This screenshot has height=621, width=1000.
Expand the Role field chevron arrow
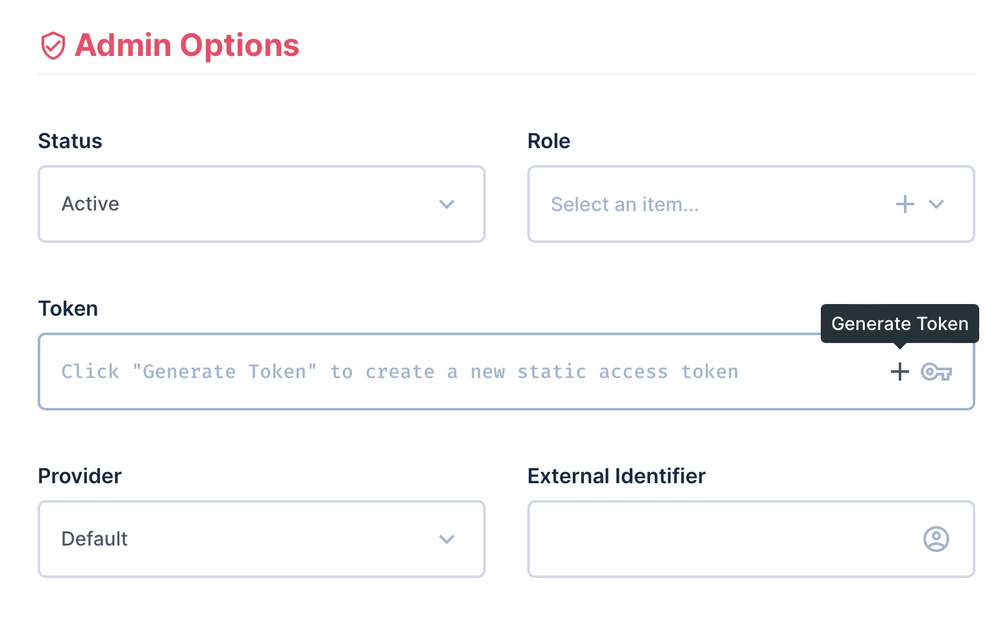point(937,204)
